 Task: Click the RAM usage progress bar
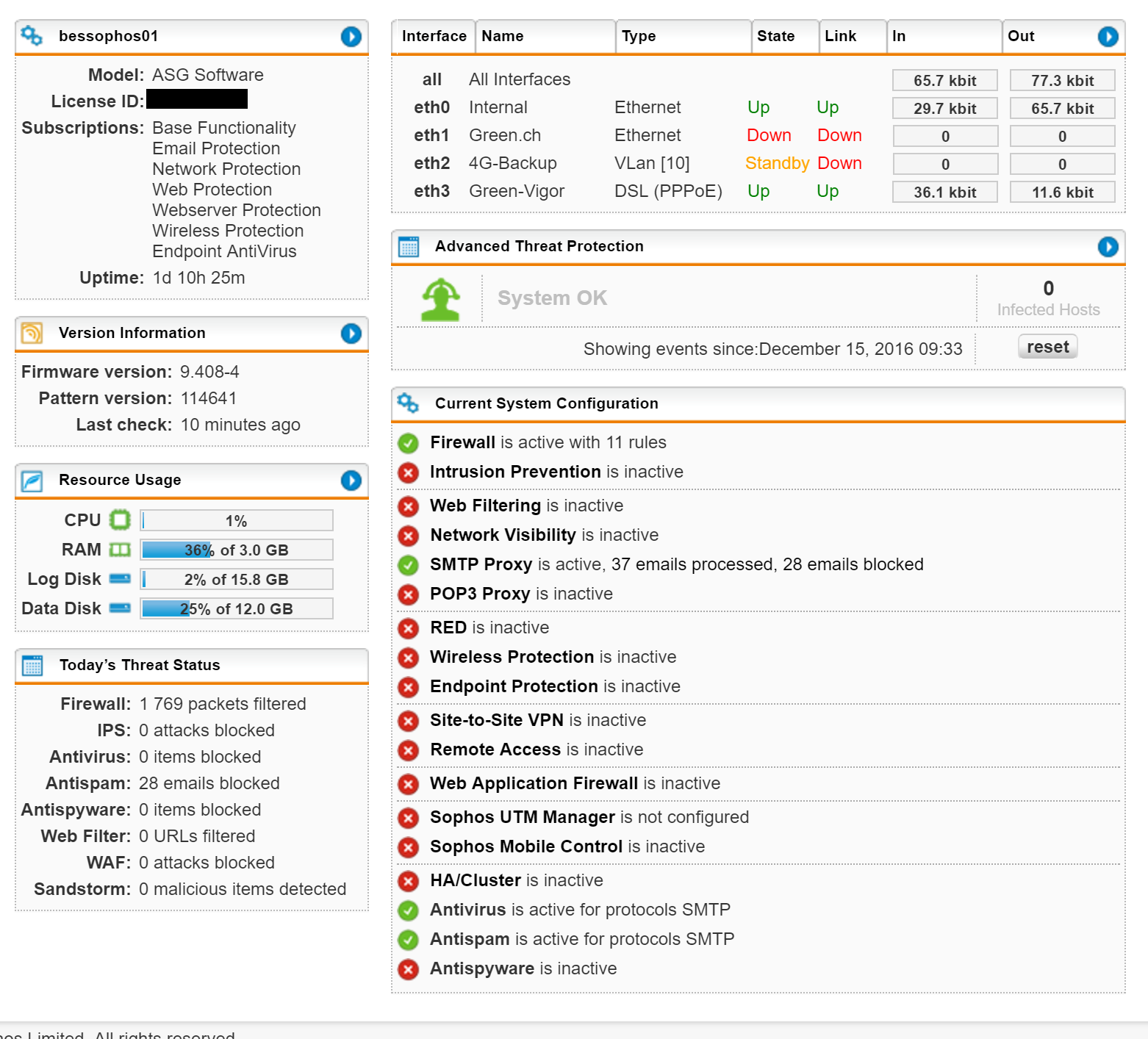237,550
